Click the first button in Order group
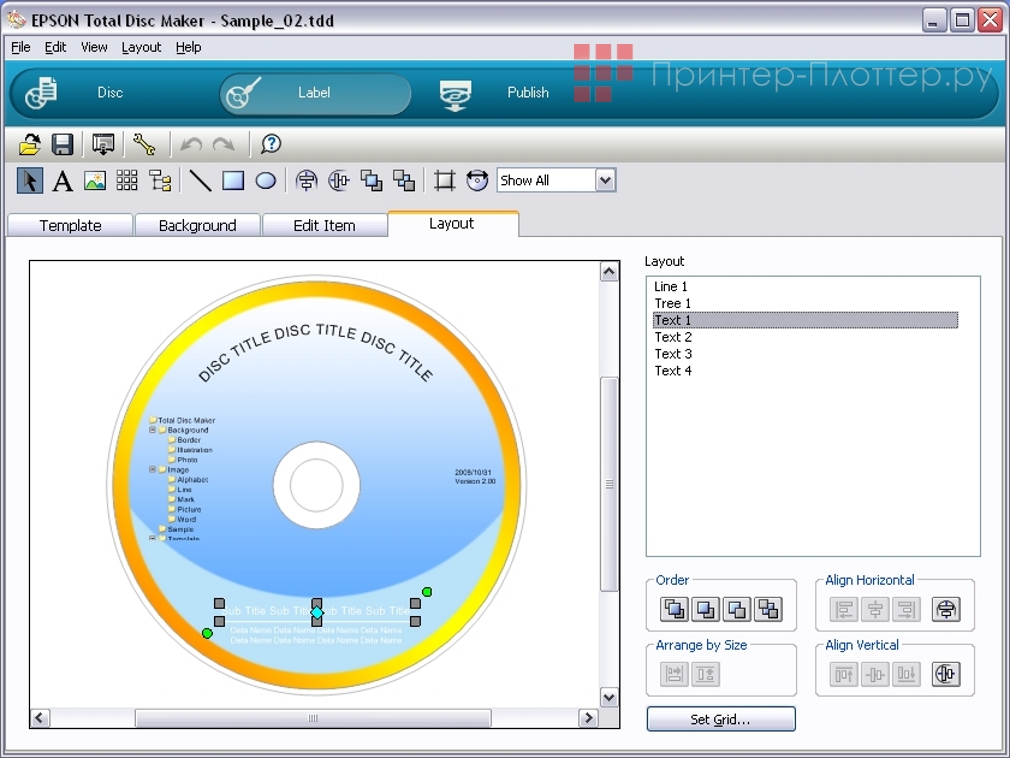Screen dimensions: 1010x758 pyautogui.click(x=674, y=609)
